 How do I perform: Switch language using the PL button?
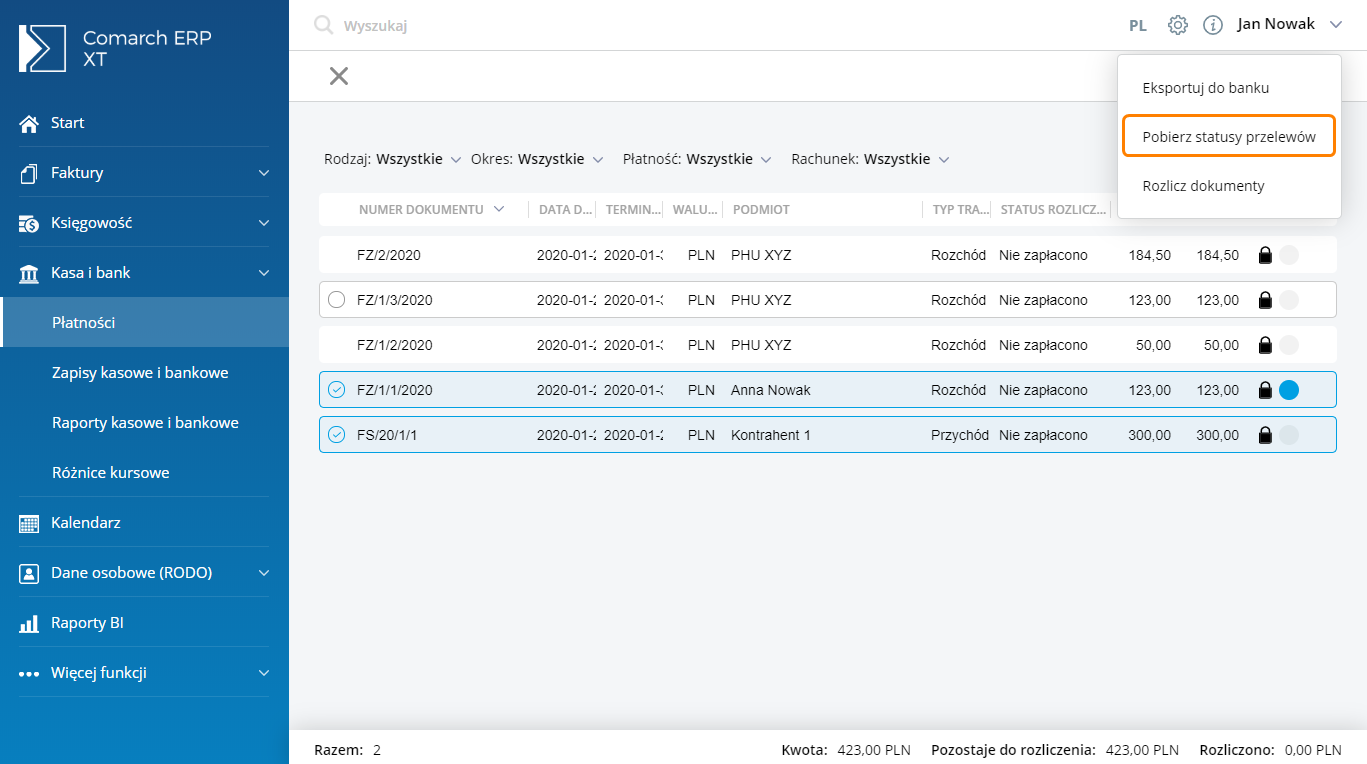click(1138, 26)
